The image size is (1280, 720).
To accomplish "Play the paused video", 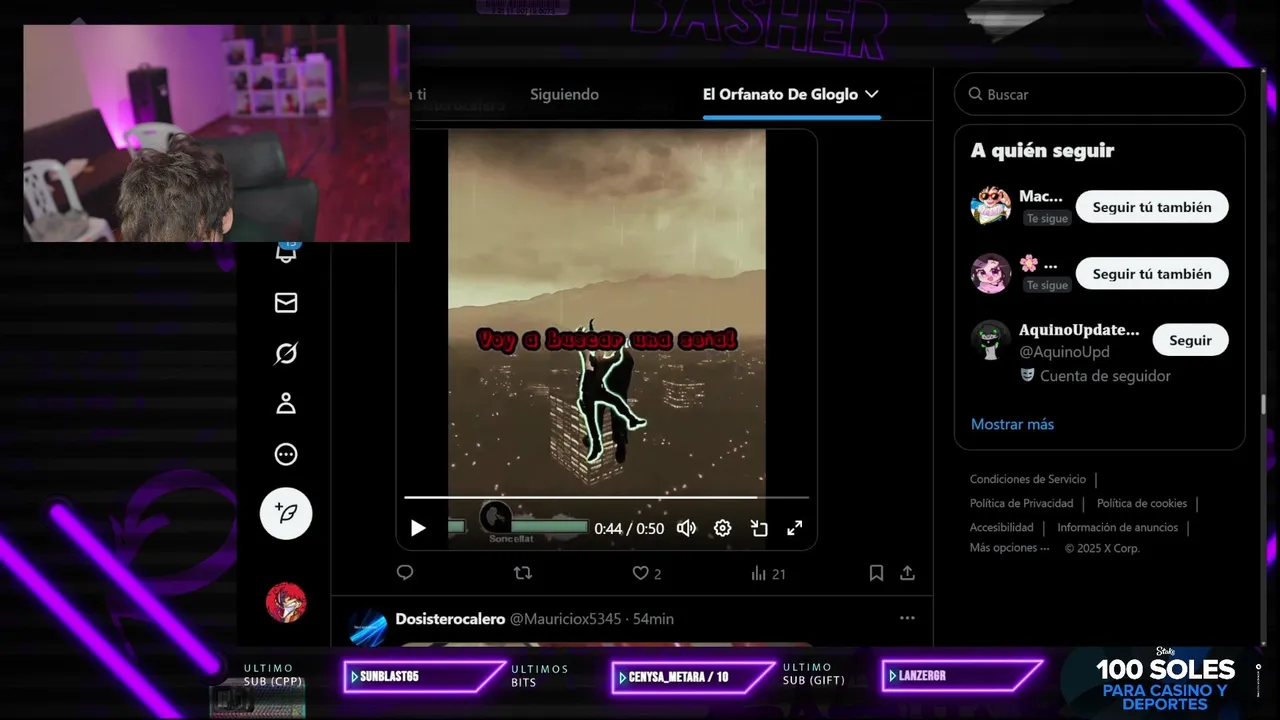I will point(418,528).
